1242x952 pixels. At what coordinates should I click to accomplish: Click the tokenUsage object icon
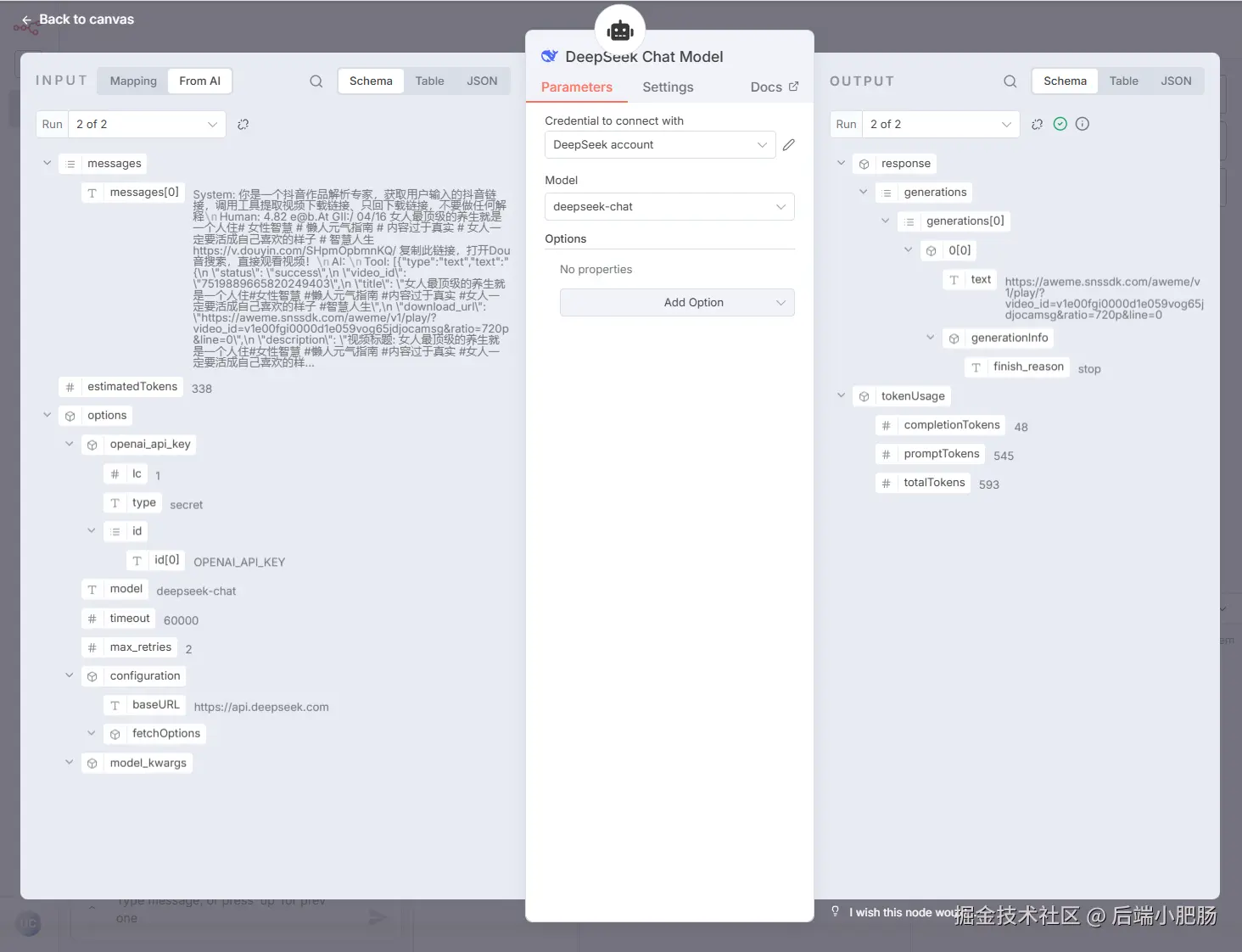(x=864, y=396)
